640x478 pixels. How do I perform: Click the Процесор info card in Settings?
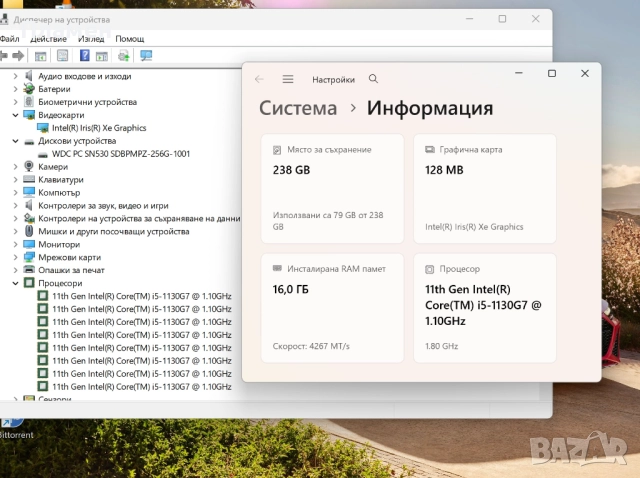485,308
